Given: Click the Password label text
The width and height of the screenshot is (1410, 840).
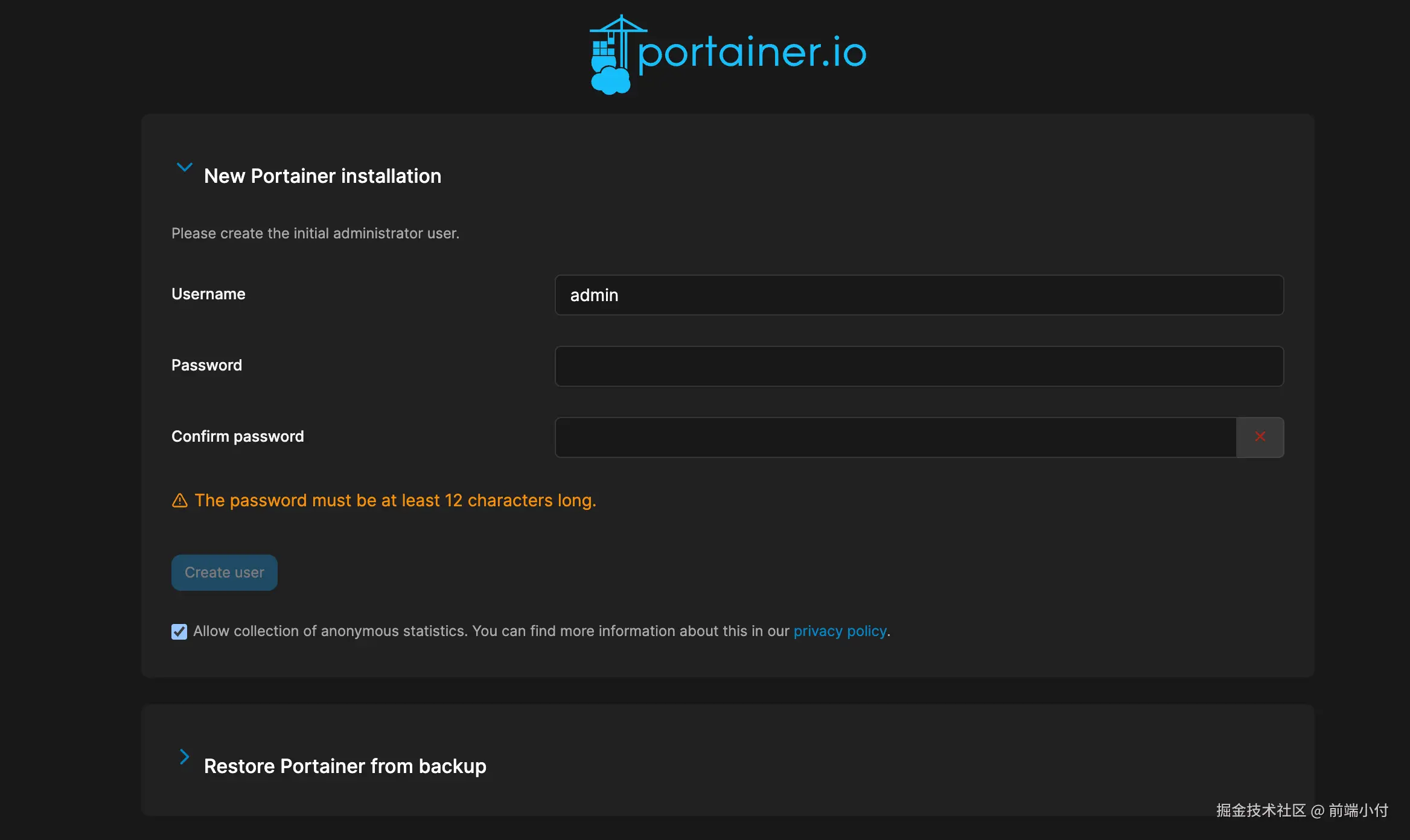Looking at the screenshot, I should [x=206, y=365].
